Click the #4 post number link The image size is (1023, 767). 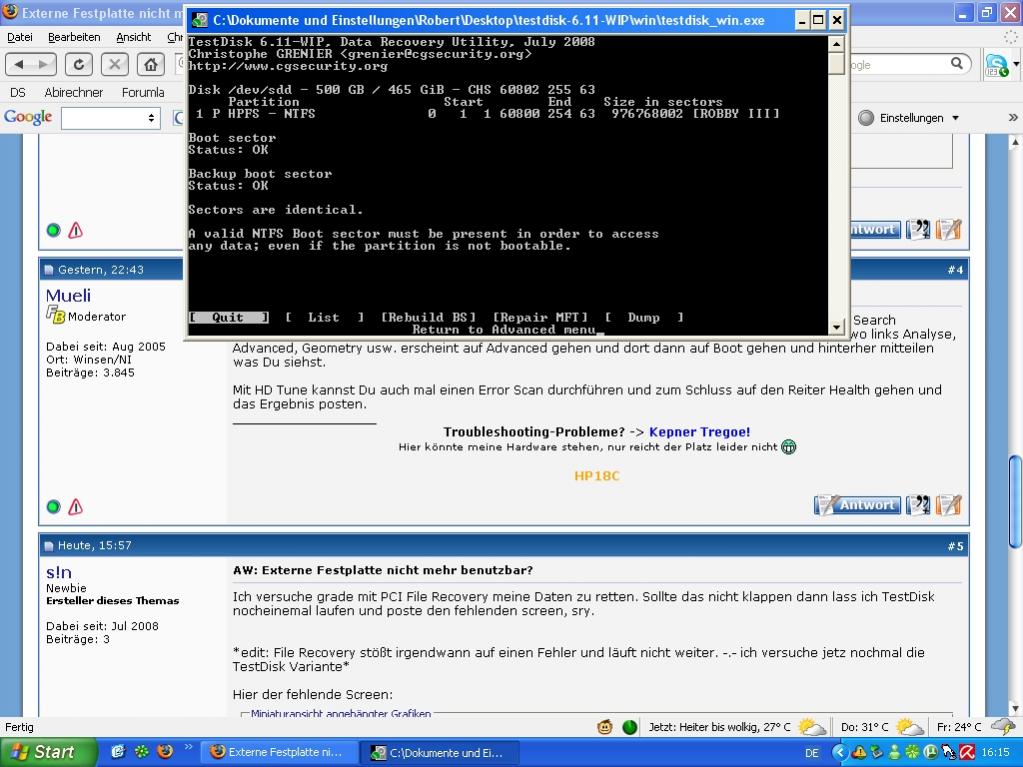pos(955,270)
